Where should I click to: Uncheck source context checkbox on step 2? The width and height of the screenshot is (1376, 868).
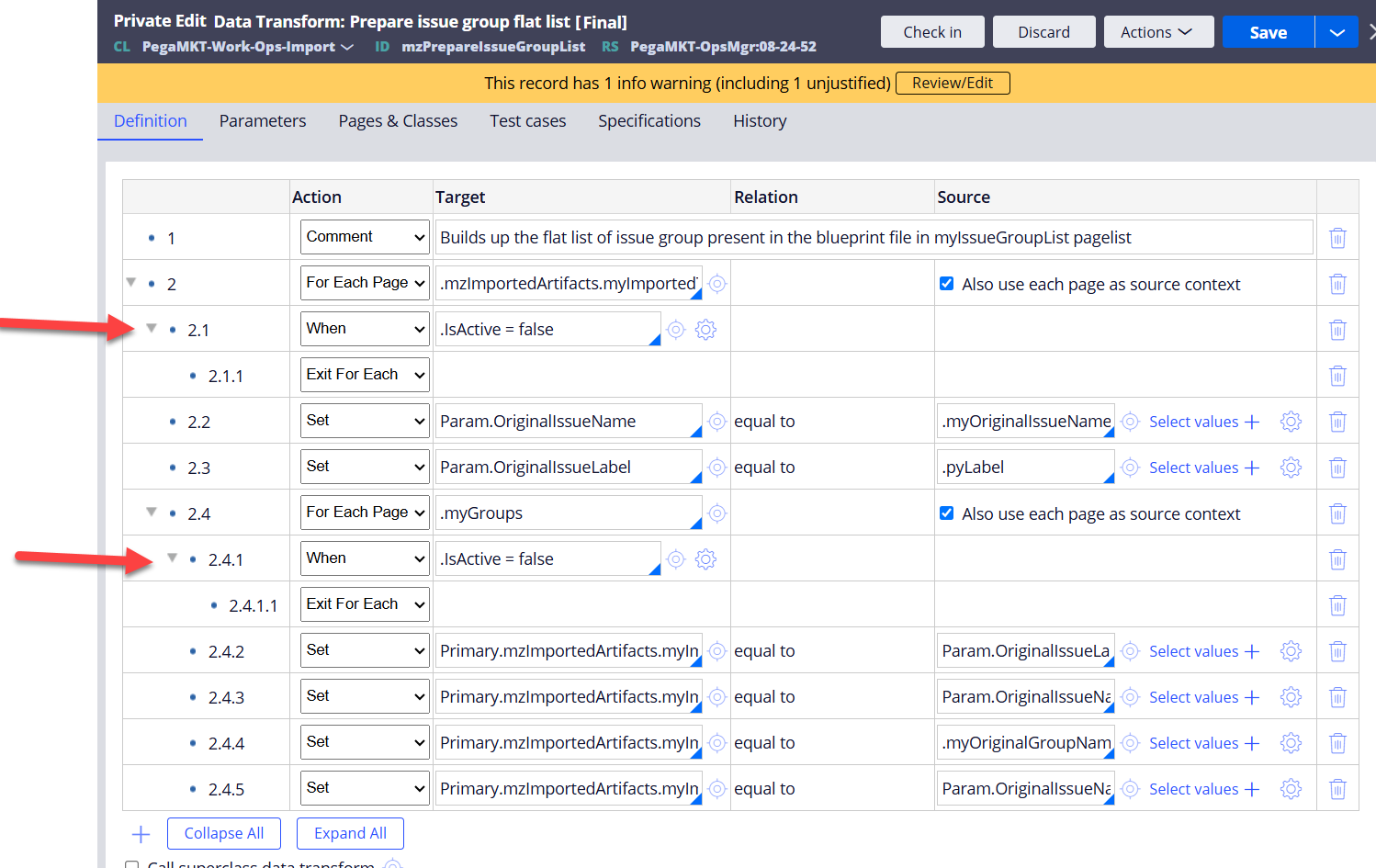946,284
